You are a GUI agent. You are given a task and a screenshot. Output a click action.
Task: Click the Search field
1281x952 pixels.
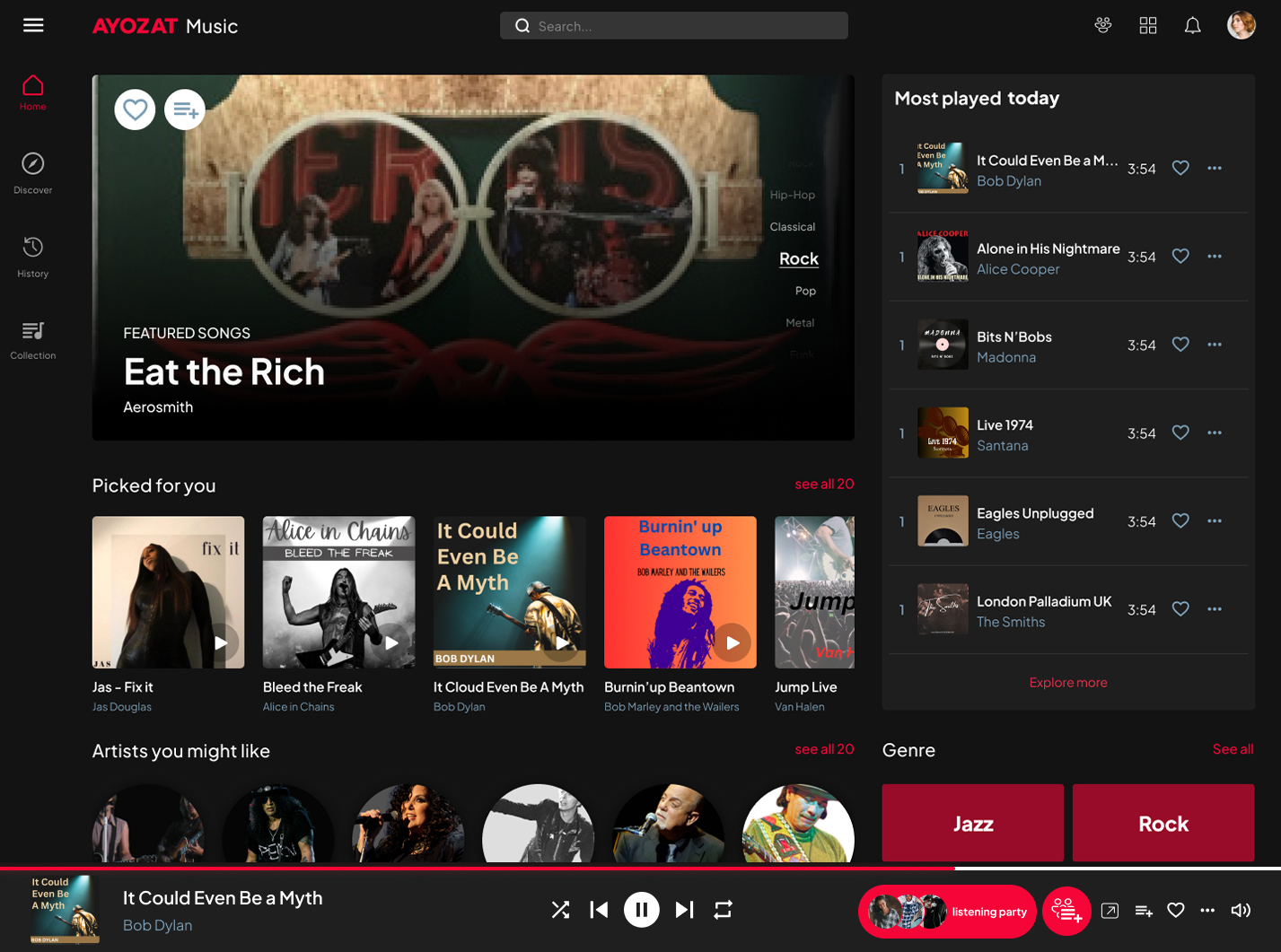(674, 26)
